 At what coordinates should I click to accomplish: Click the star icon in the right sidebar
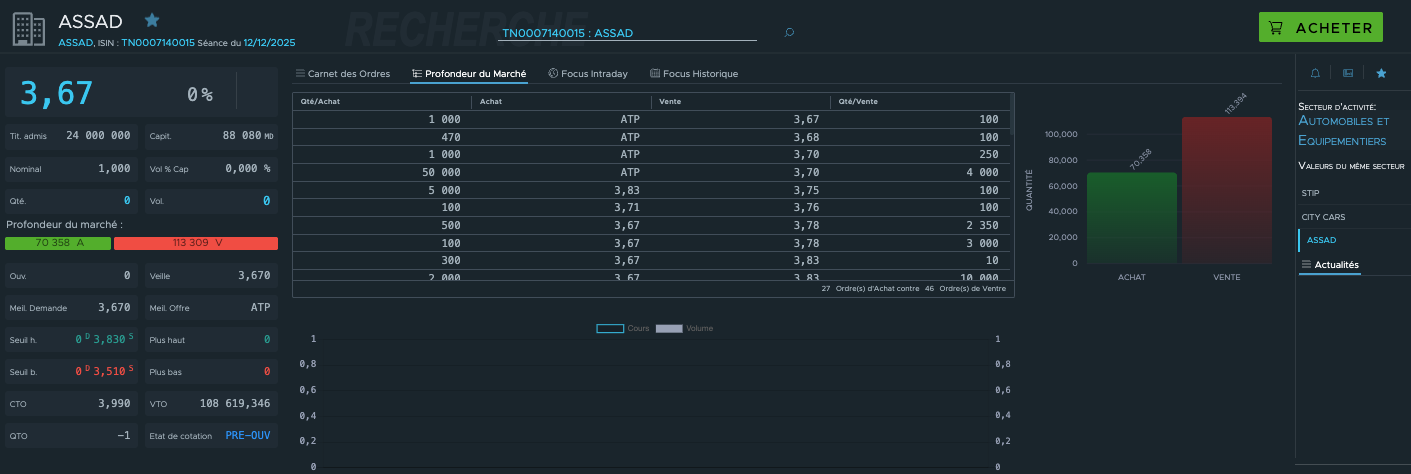tap(1381, 73)
